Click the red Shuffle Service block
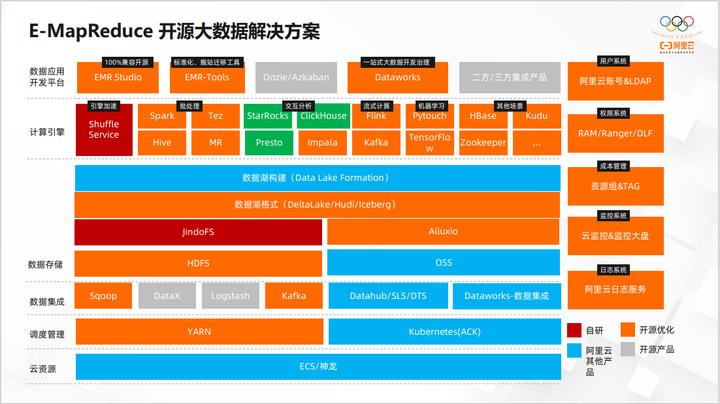This screenshot has height=404, width=720. (x=104, y=129)
